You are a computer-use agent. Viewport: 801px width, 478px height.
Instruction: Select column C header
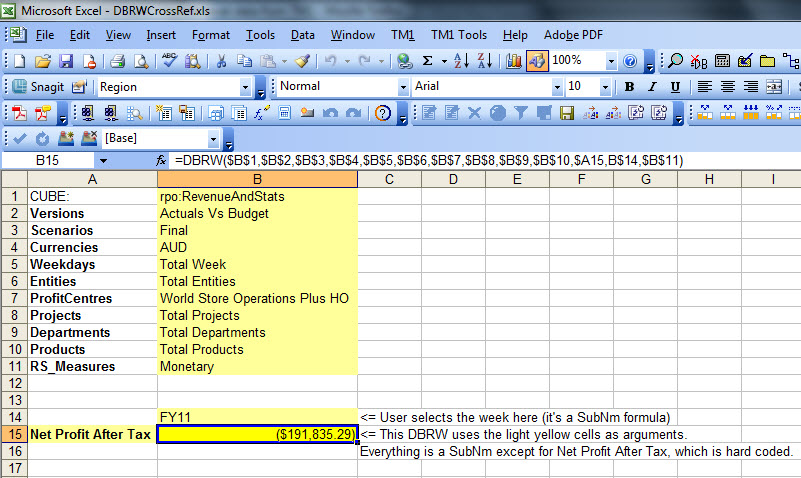(x=389, y=179)
